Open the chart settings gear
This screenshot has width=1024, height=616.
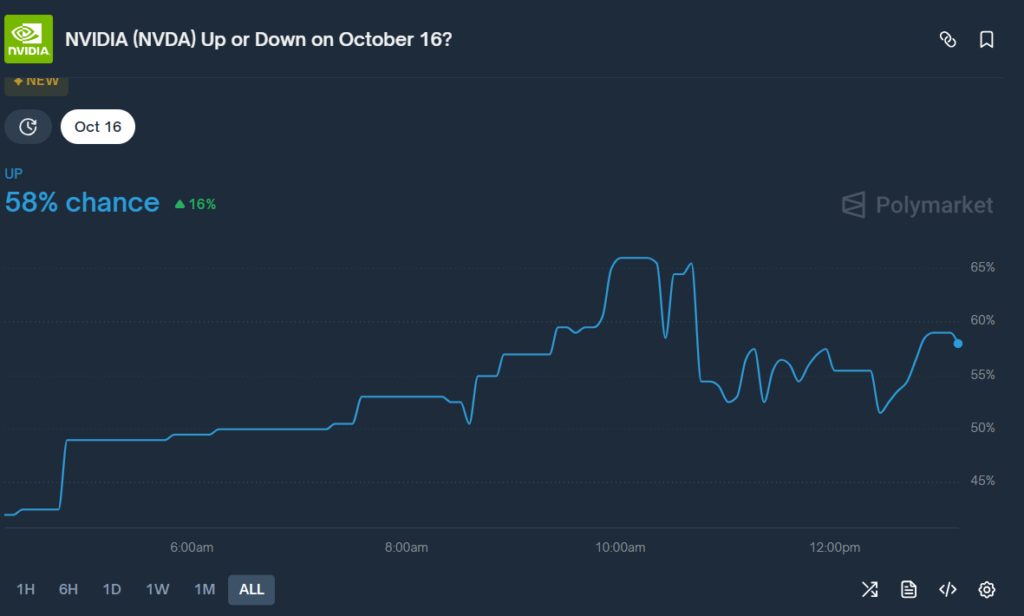point(986,590)
